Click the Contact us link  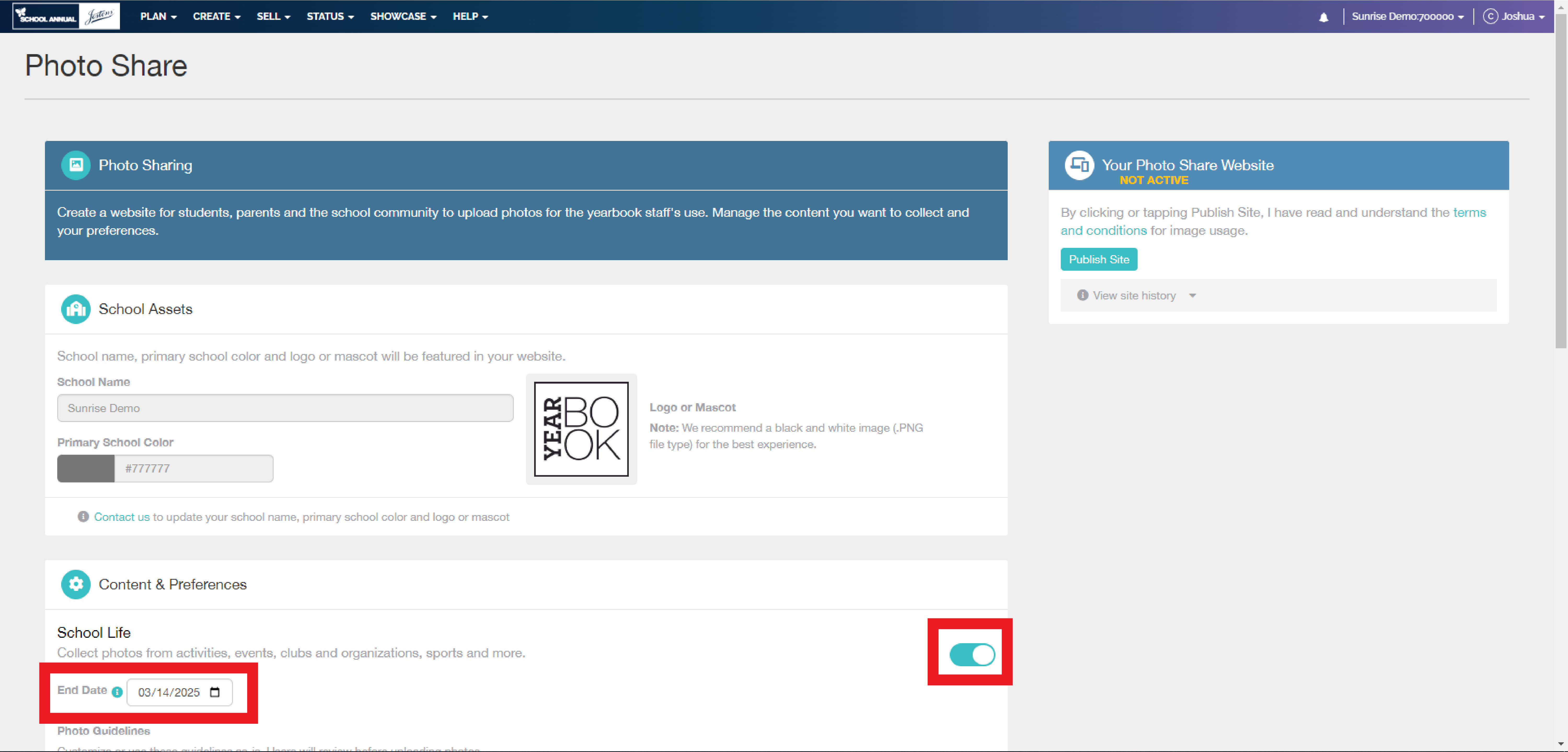point(122,517)
